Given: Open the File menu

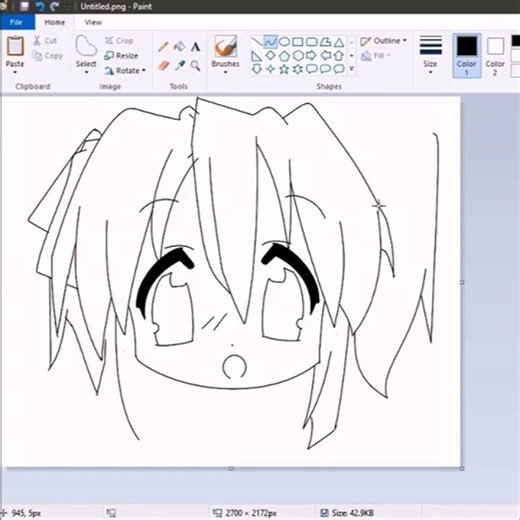Looking at the screenshot, I should (x=16, y=22).
